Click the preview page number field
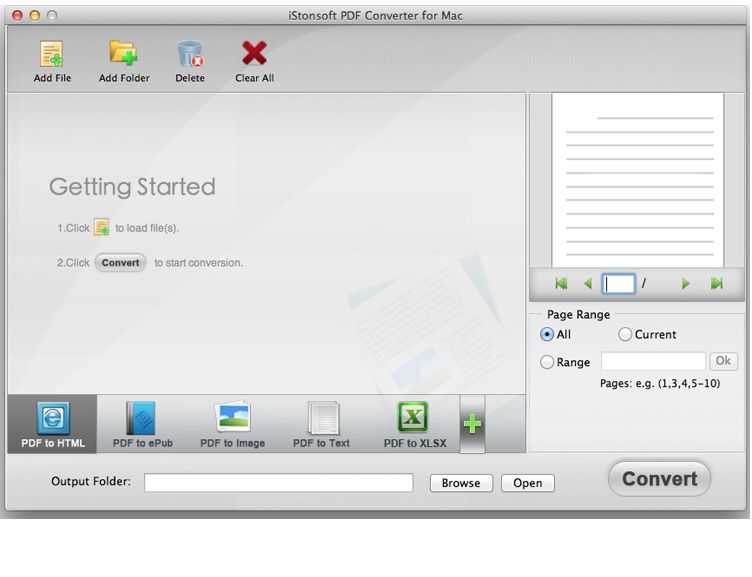Viewport: 752px width, 577px height. click(619, 283)
